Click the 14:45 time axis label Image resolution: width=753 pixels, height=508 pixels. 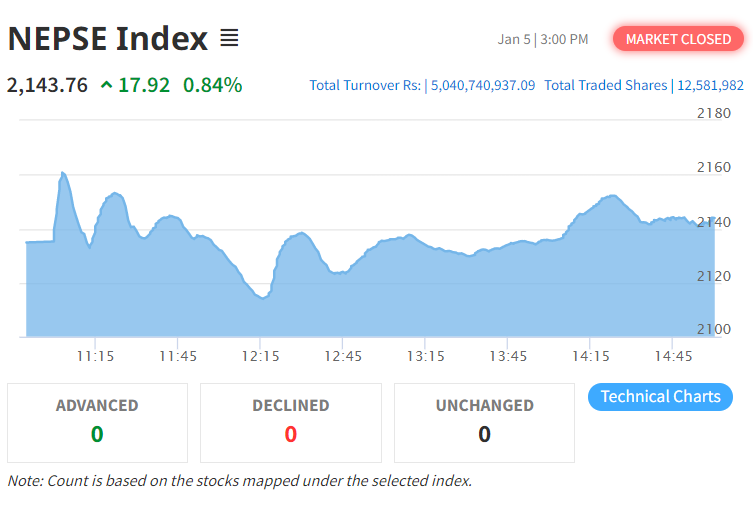[674, 356]
